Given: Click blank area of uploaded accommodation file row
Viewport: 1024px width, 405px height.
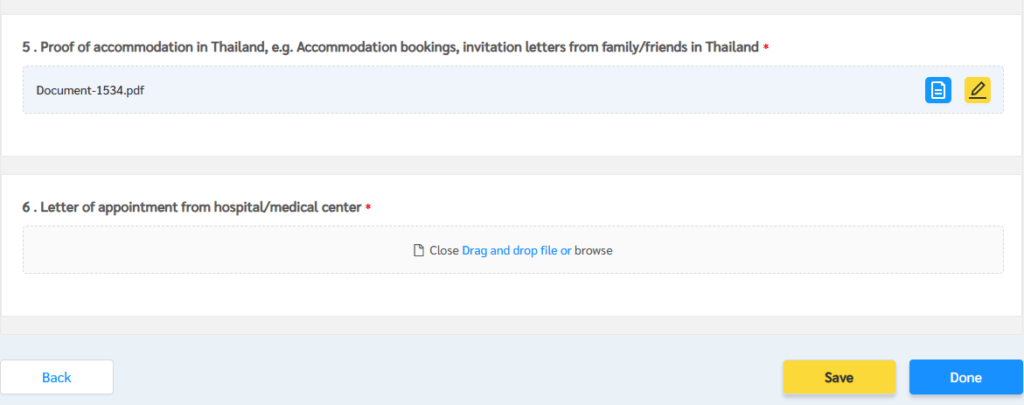Looking at the screenshot, I should click(x=522, y=90).
